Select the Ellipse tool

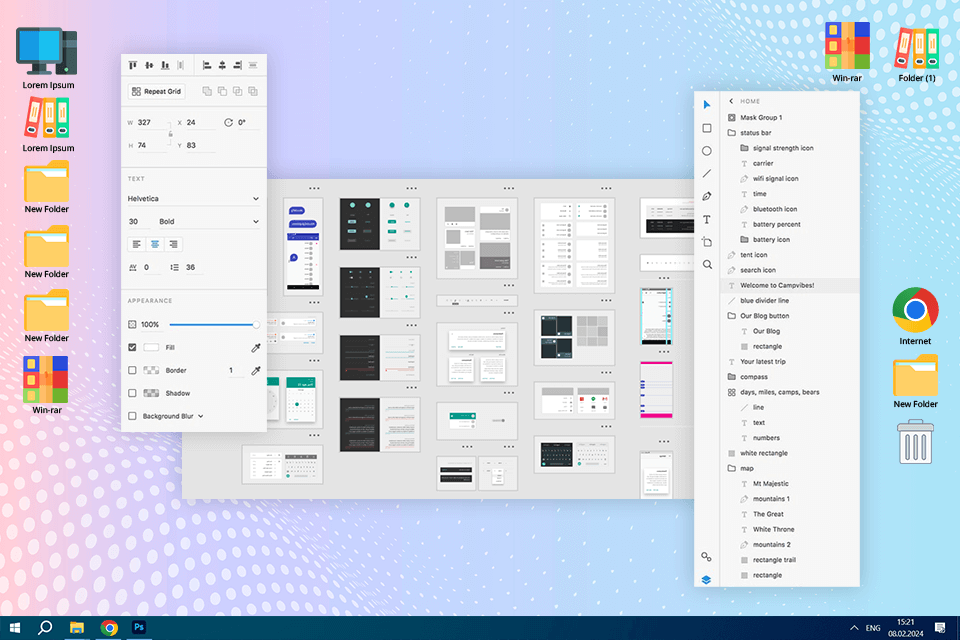pyautogui.click(x=707, y=151)
